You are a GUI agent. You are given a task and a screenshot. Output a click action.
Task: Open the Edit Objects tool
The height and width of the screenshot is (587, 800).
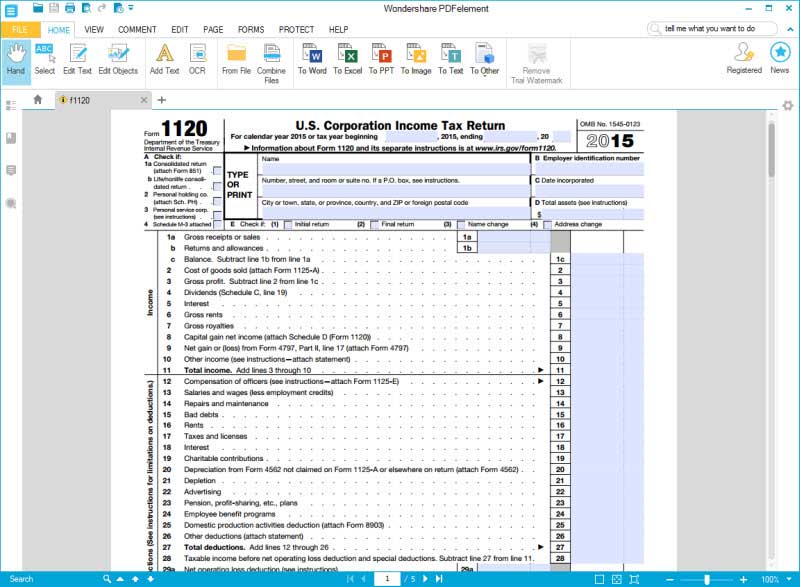point(118,60)
